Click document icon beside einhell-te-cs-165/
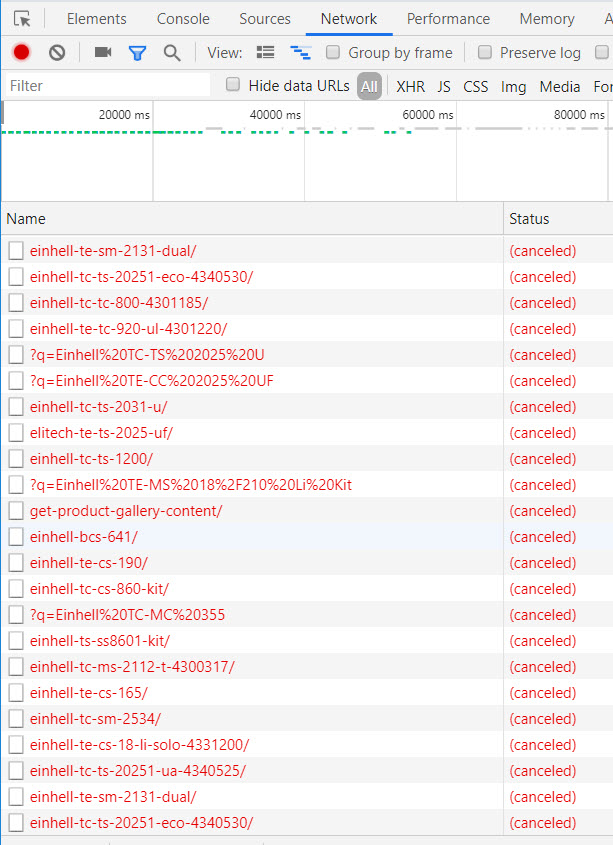 16,693
